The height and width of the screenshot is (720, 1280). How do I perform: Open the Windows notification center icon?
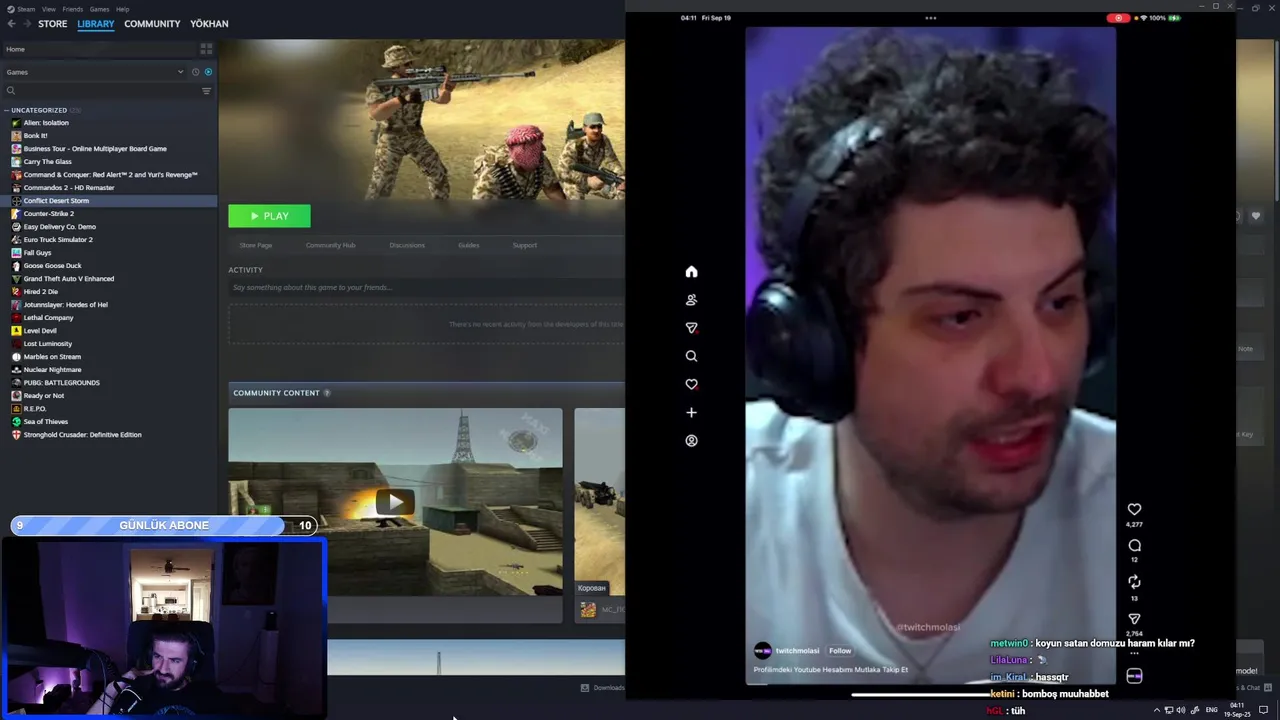click(x=1264, y=710)
